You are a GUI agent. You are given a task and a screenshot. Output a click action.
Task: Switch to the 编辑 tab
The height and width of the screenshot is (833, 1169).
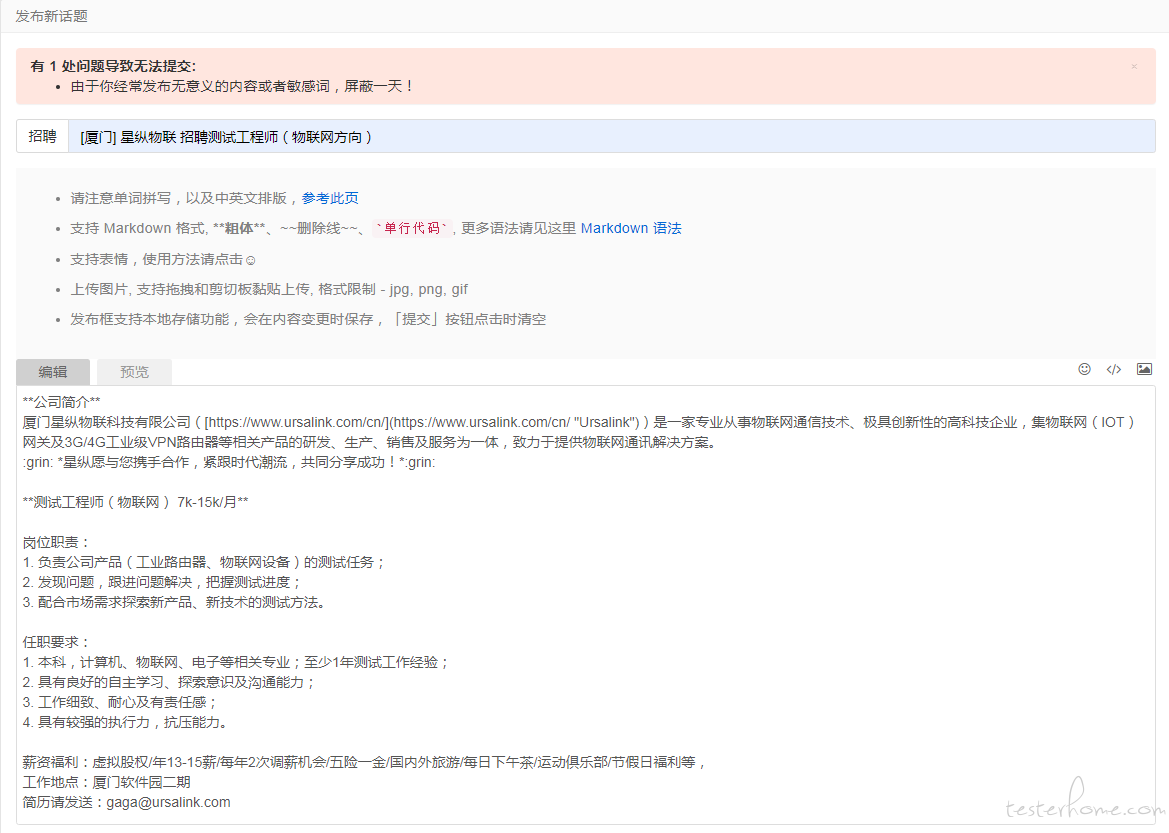[x=53, y=371]
